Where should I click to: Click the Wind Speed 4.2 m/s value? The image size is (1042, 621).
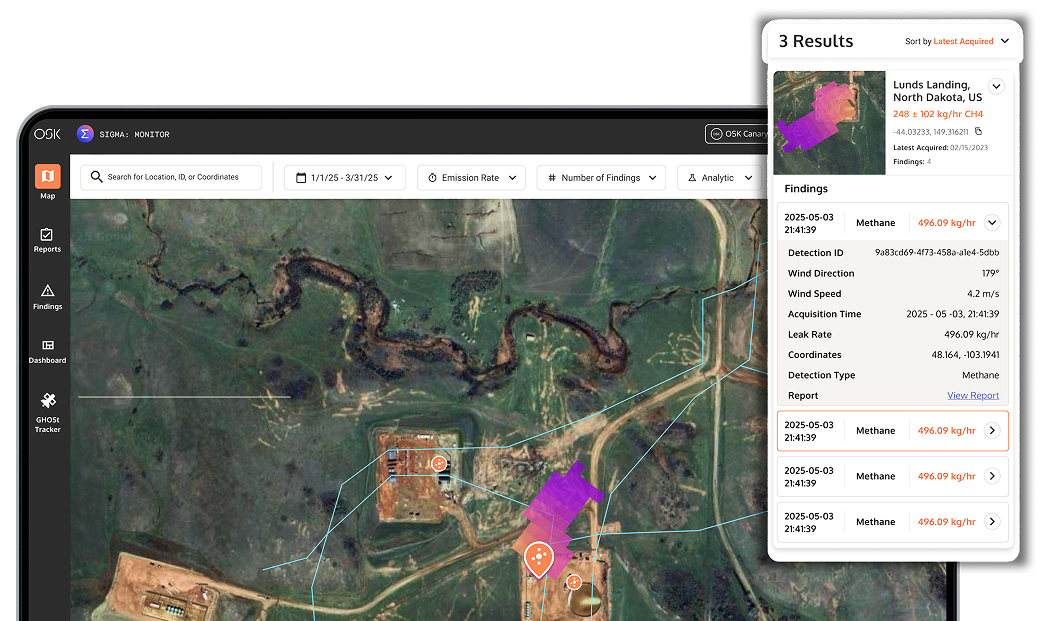[x=983, y=294]
